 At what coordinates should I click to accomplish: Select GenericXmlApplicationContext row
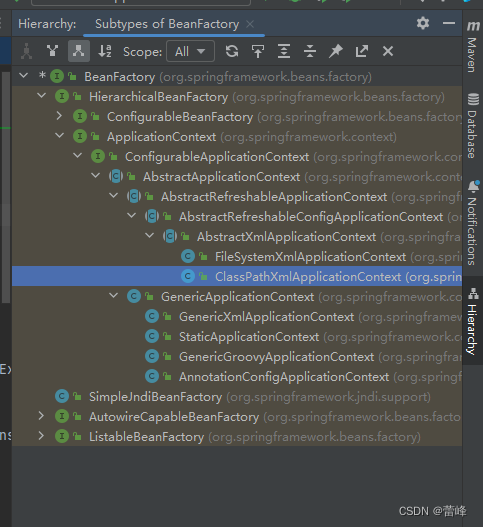pyautogui.click(x=237, y=317)
